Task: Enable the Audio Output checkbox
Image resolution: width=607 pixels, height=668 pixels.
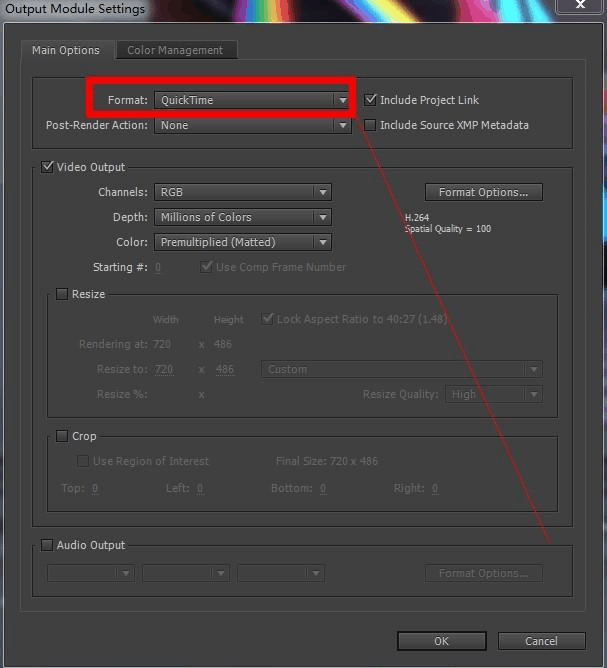Action: pyautogui.click(x=47, y=545)
